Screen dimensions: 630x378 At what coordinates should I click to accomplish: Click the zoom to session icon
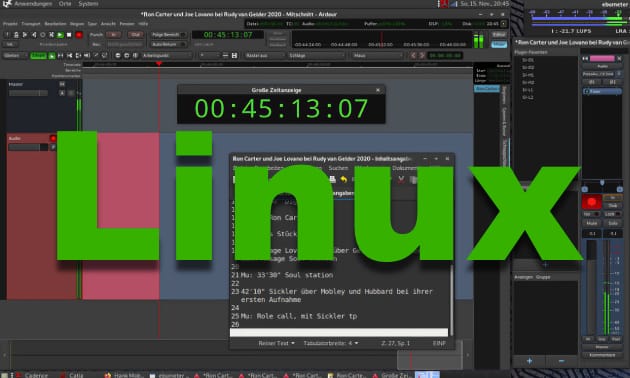135,55
